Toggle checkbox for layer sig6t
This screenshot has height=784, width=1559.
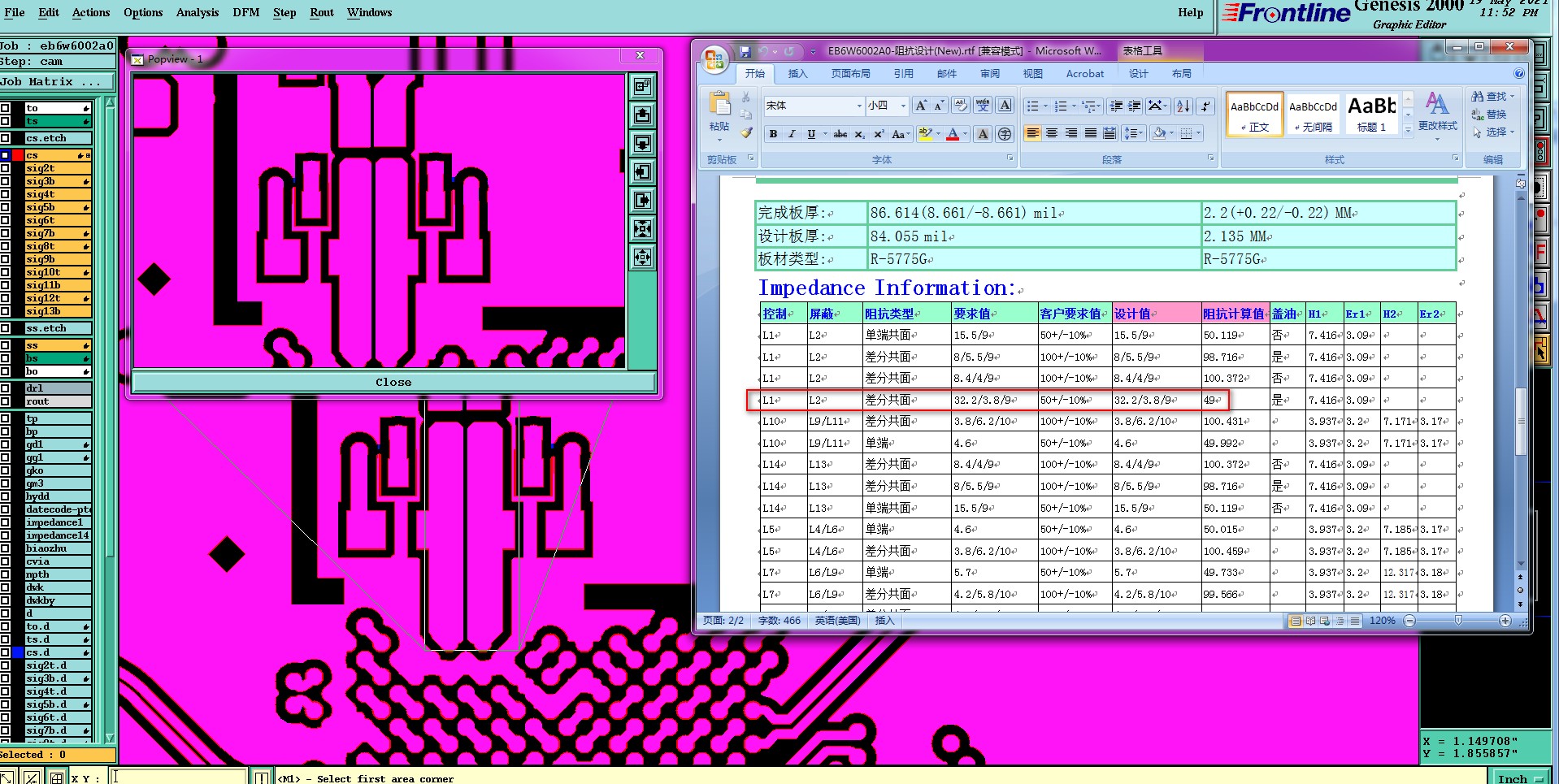point(6,220)
